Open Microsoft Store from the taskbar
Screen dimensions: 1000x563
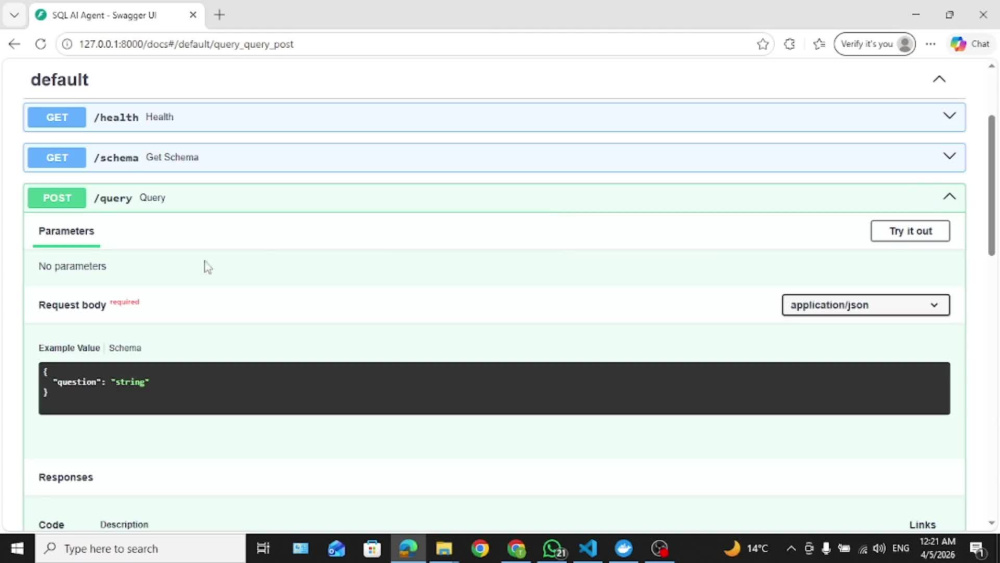click(372, 548)
